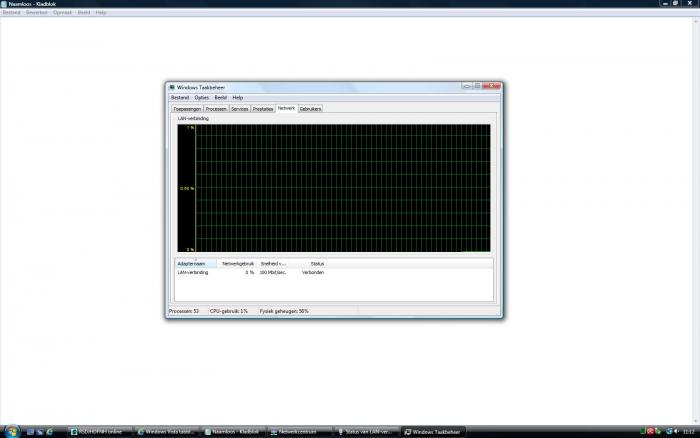Click the 100 Mbit/sec. speed value
The image size is (700, 438).
pos(273,272)
